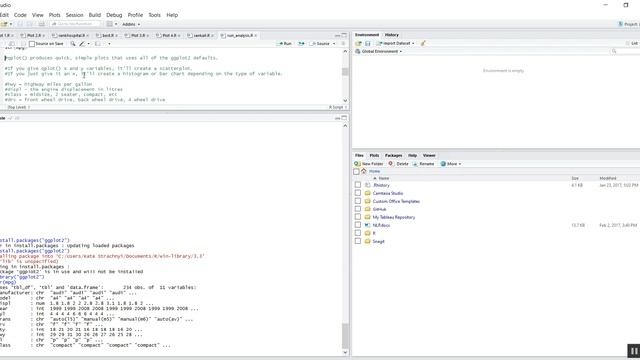This screenshot has width=640, height=360.
Task: Sort files by Modified column header
Action: pyautogui.click(x=608, y=178)
